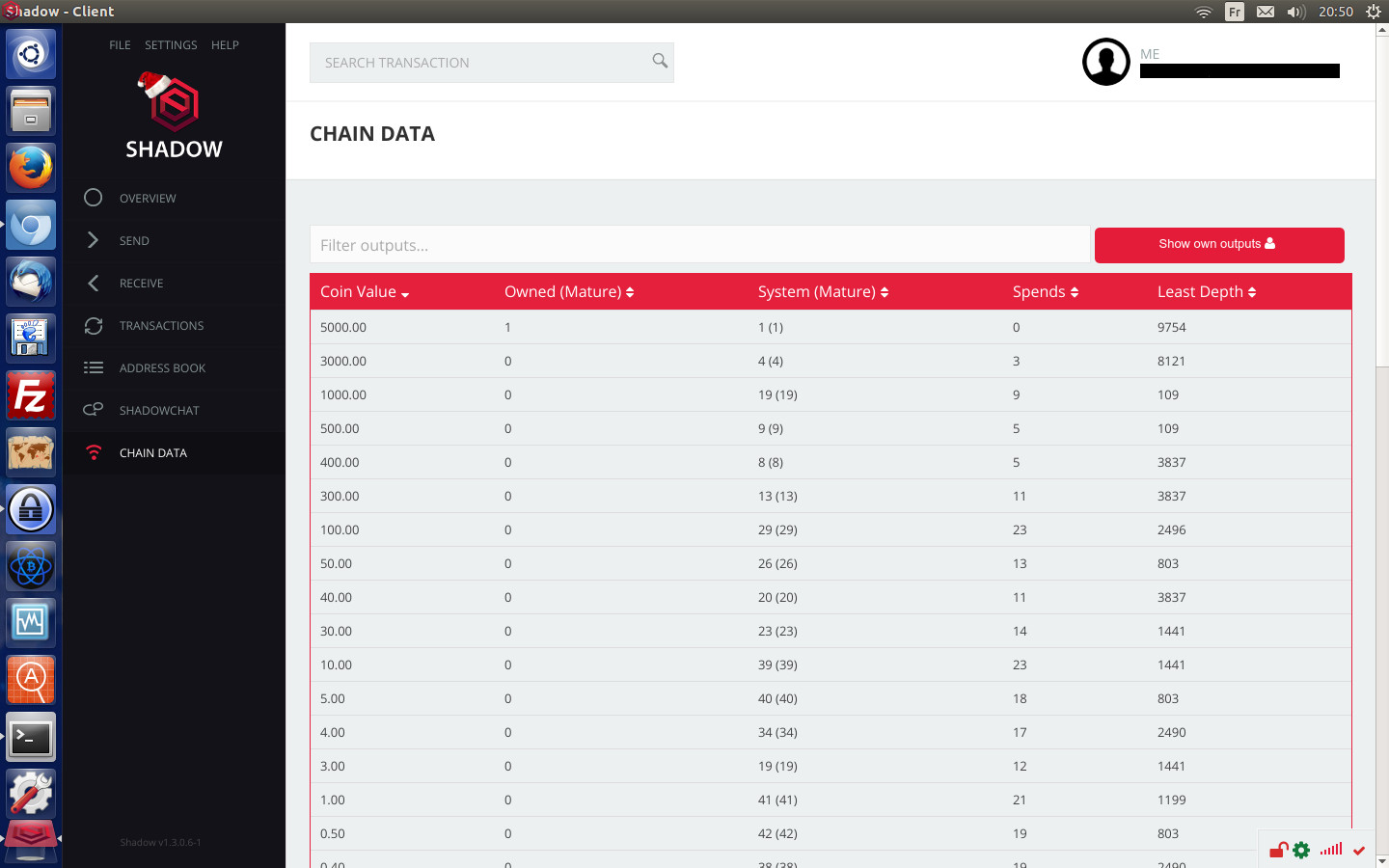
Task: Click the red checkmark sync status icon
Action: click(x=1359, y=851)
